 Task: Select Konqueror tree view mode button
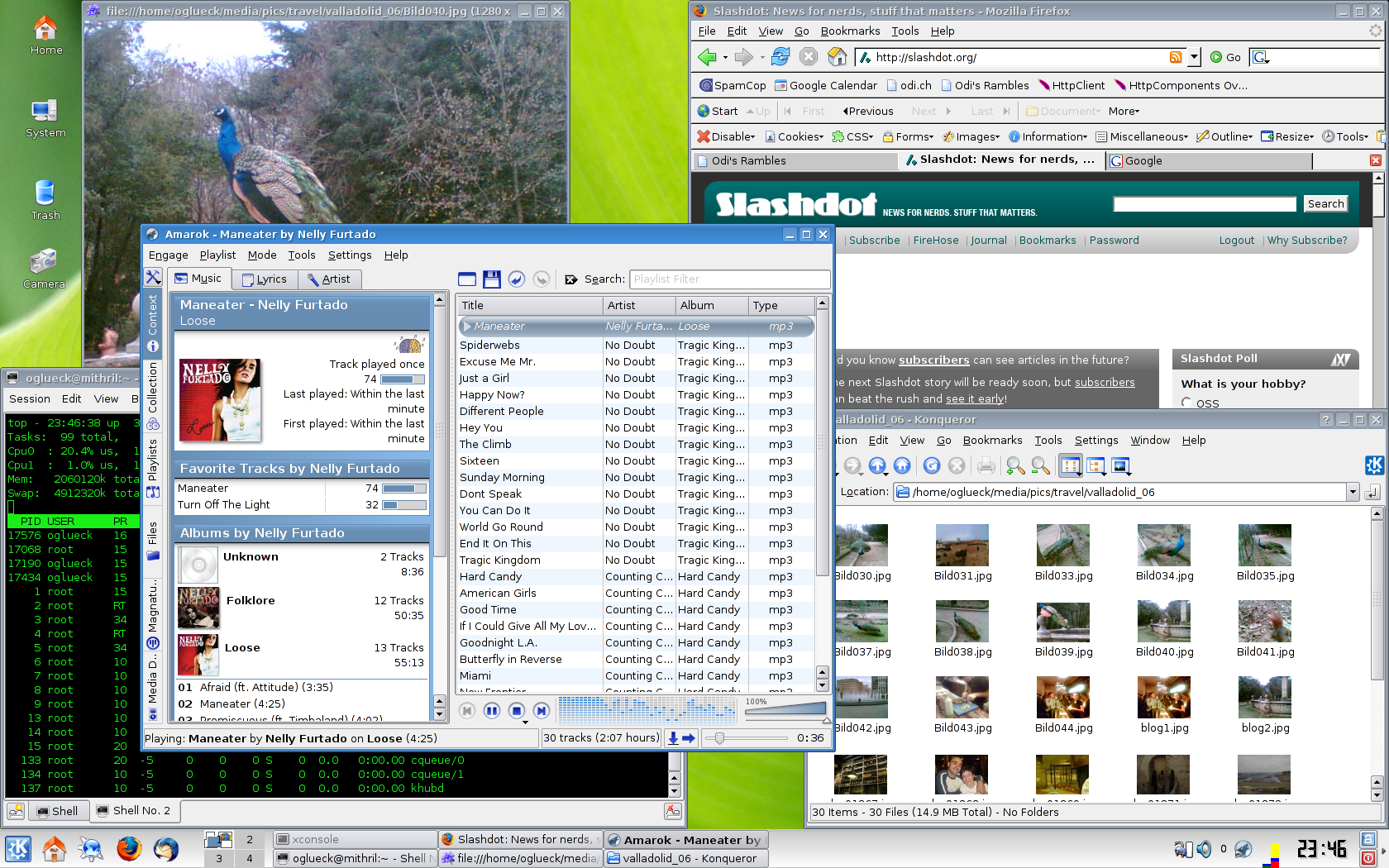pos(1096,465)
